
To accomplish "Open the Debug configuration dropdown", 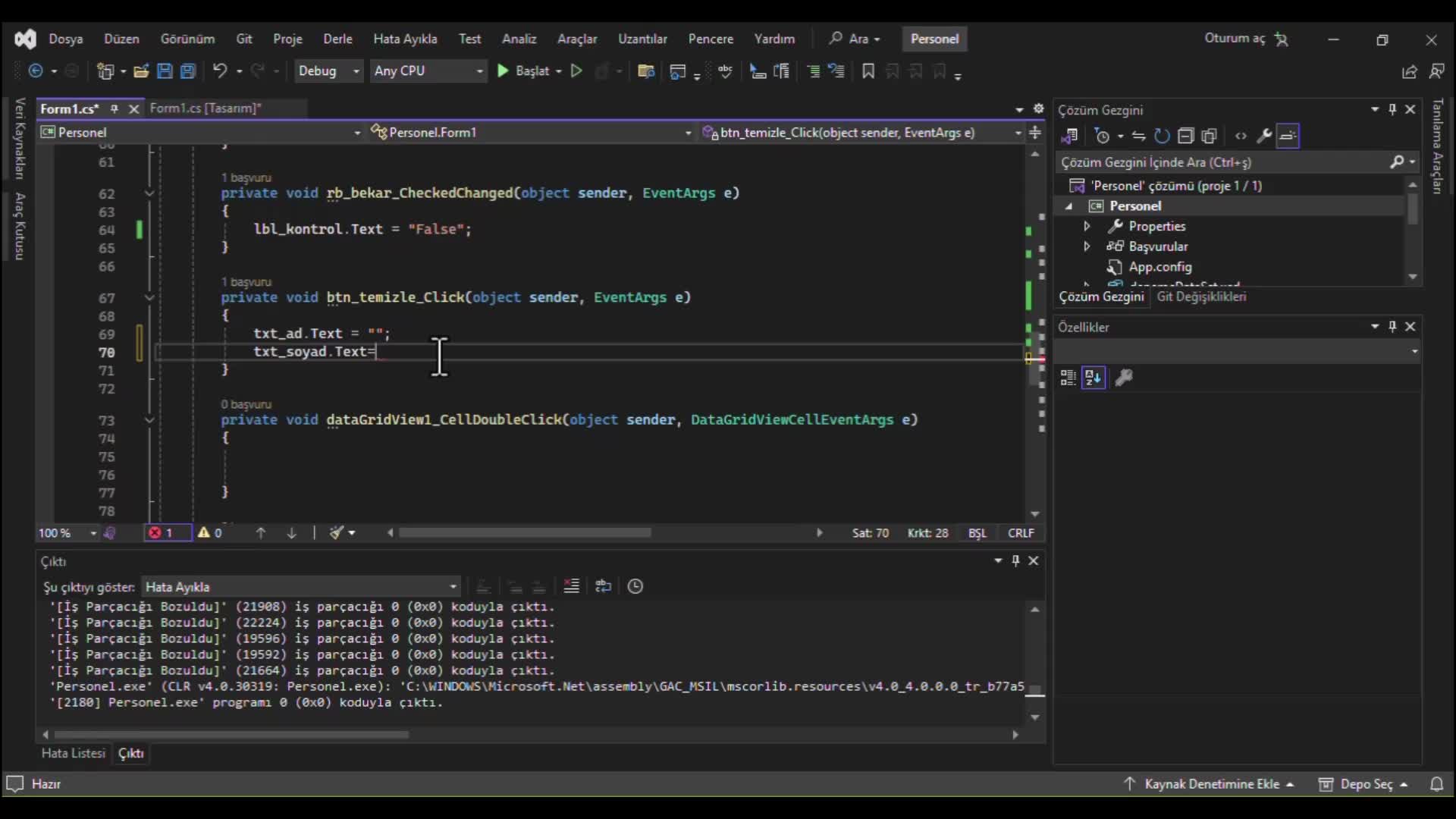I will point(328,71).
